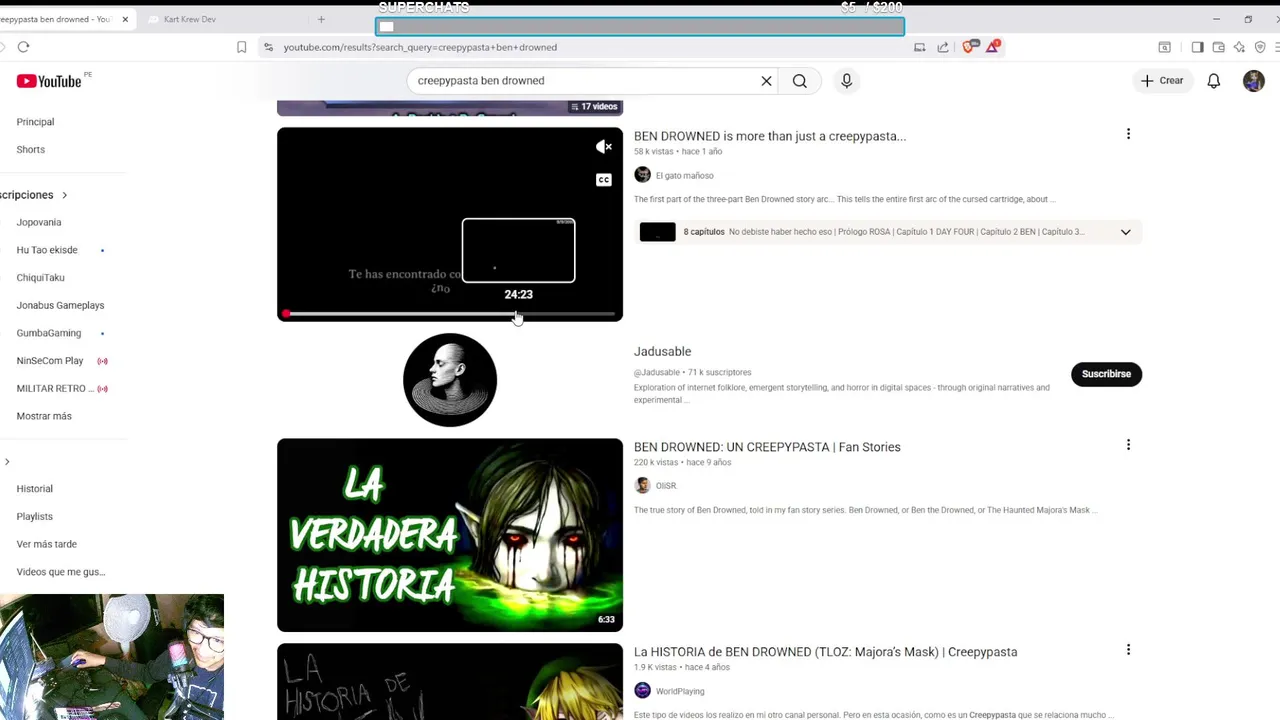Open Ver más tarde in the sidebar

(46, 545)
